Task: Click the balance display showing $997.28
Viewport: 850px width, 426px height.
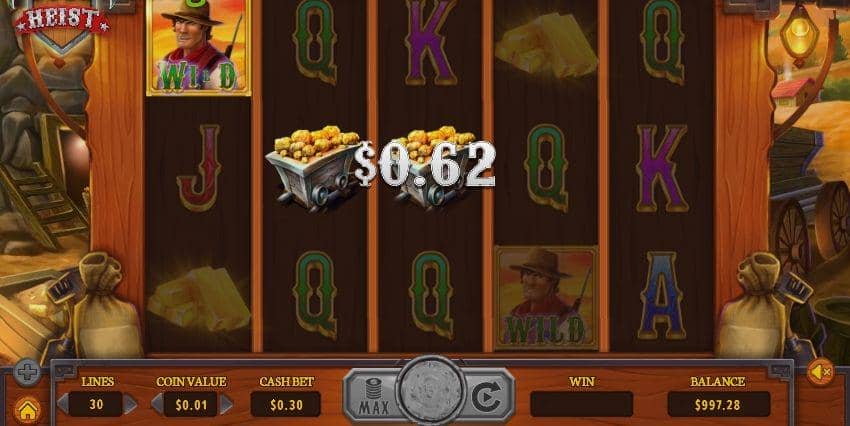Action: (x=718, y=404)
